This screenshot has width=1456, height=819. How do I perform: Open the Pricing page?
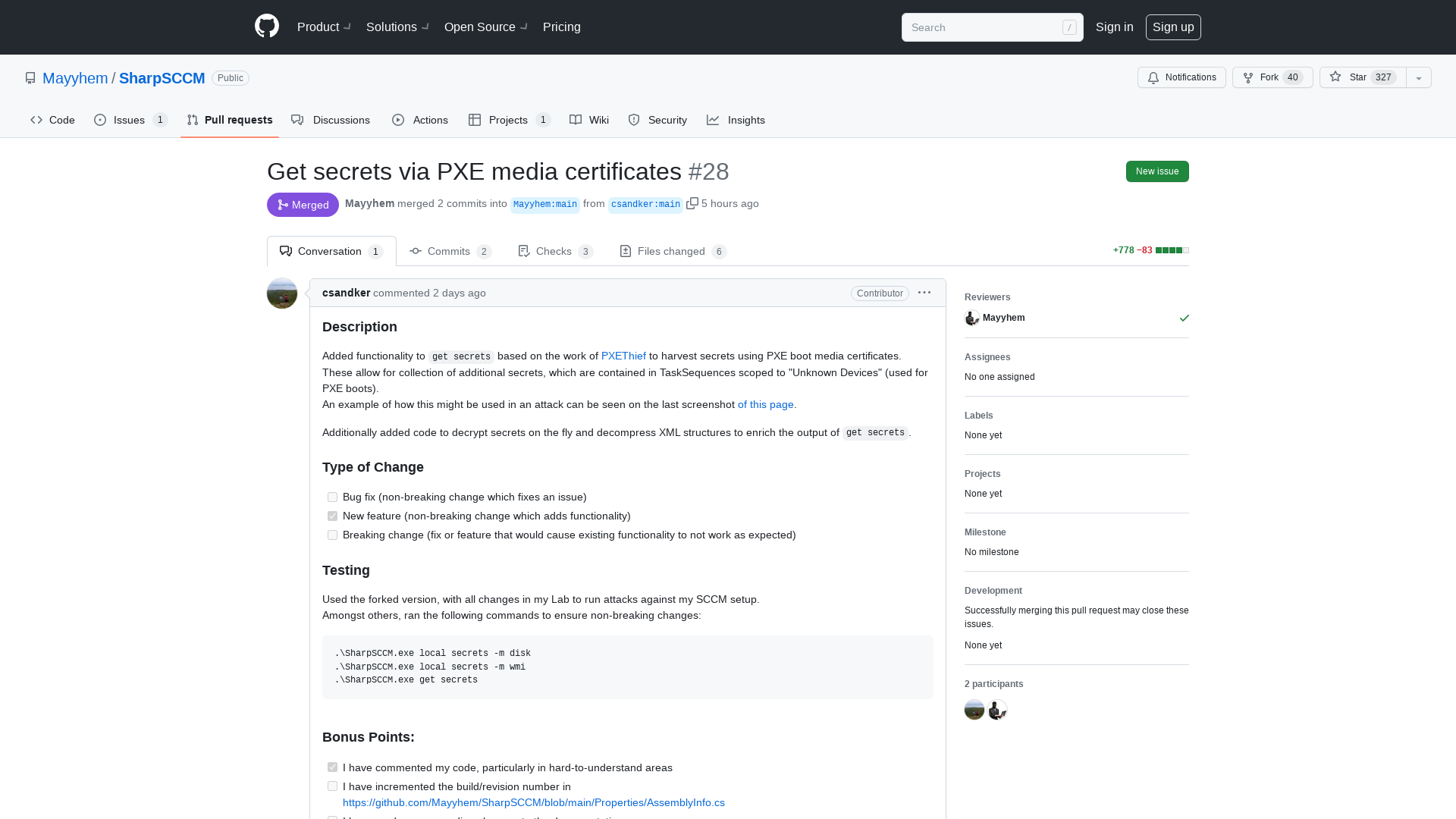pos(562,27)
